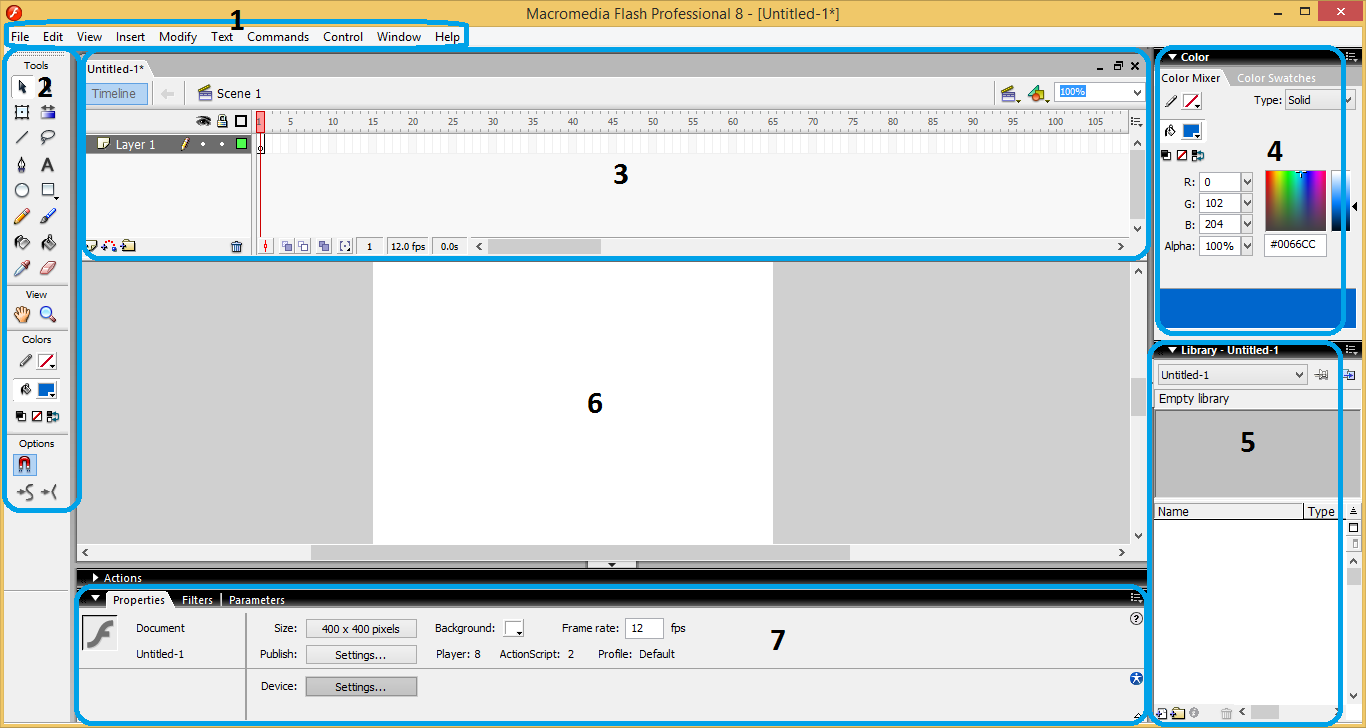
Task: Open the Modify menu
Action: coord(178,37)
